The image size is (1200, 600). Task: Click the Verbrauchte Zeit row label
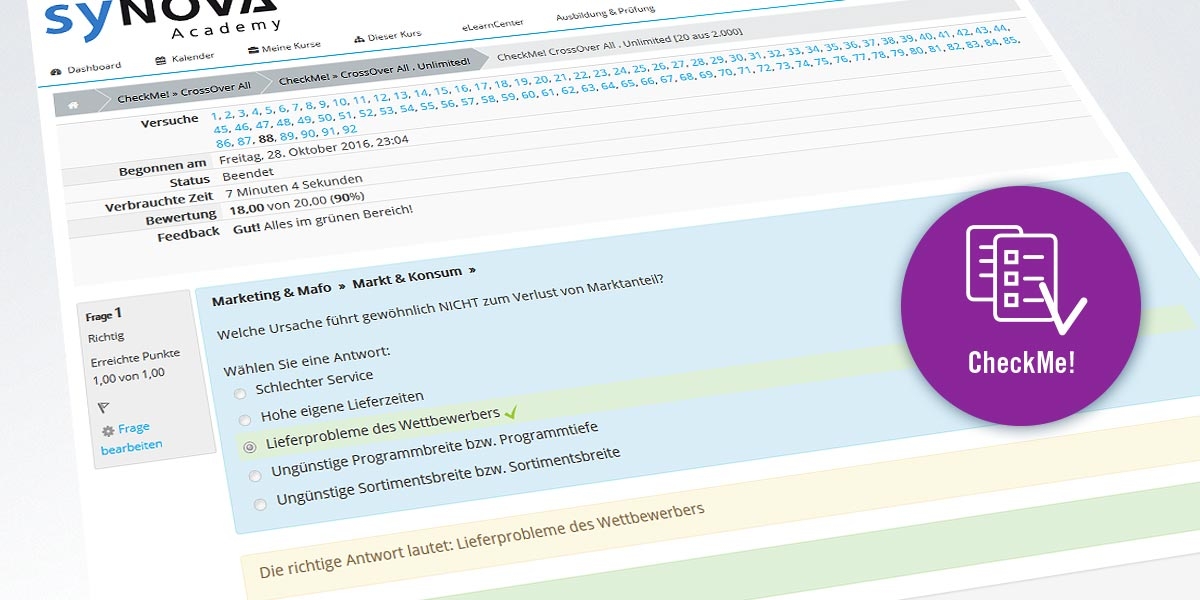click(160, 204)
